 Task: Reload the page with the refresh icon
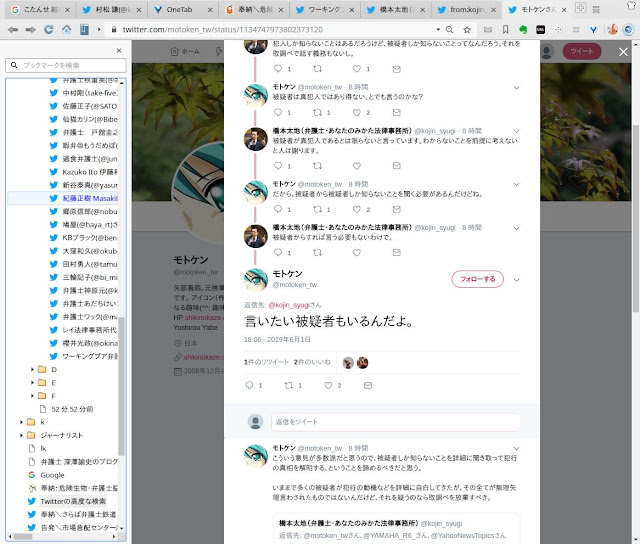49,29
